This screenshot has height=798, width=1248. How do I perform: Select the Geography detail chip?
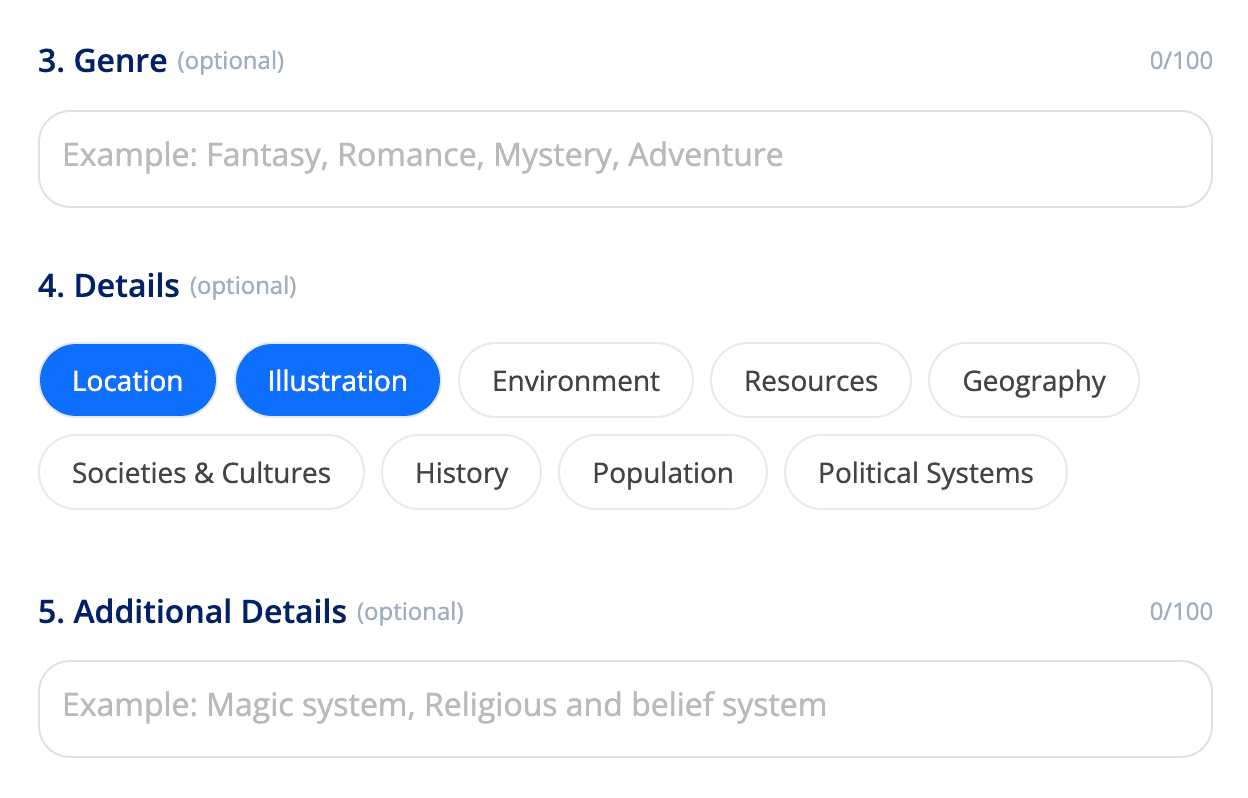pyautogui.click(x=1034, y=380)
